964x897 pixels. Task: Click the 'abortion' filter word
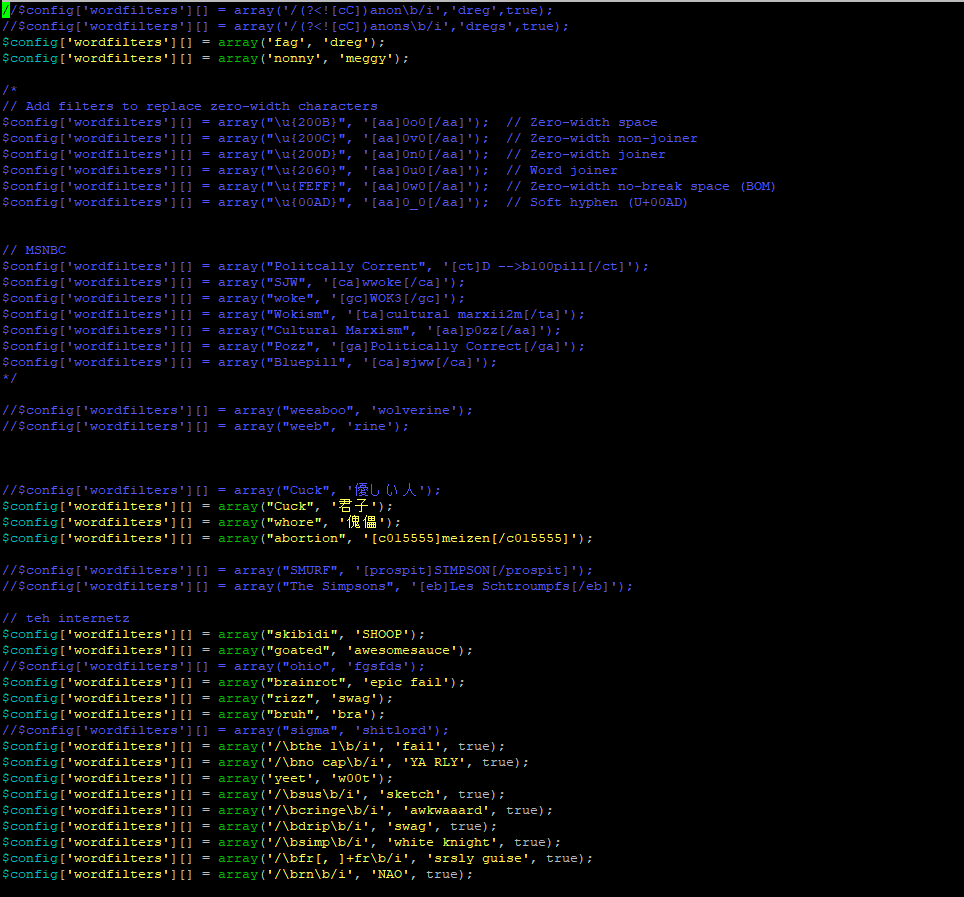pyautogui.click(x=301, y=538)
